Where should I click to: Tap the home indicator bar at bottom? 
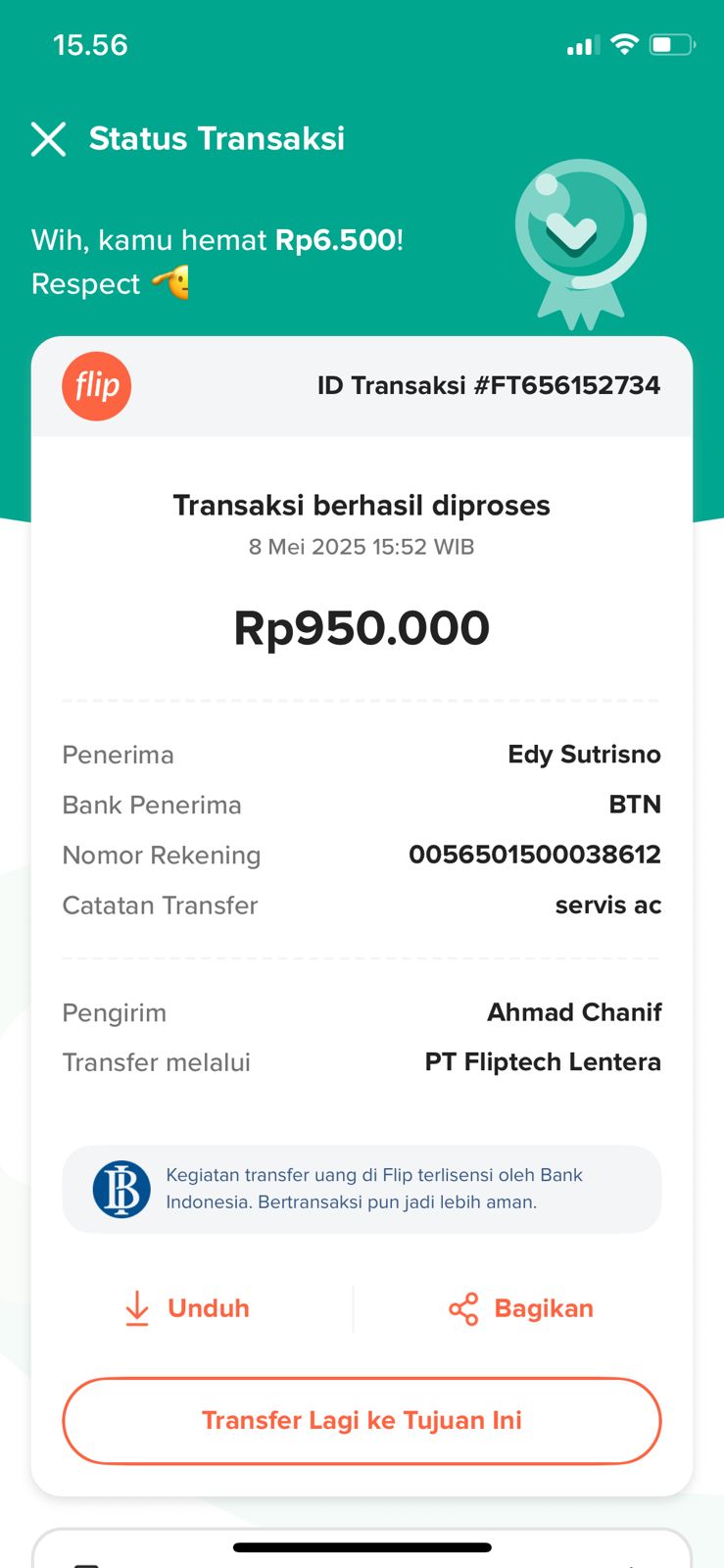coord(362,1548)
